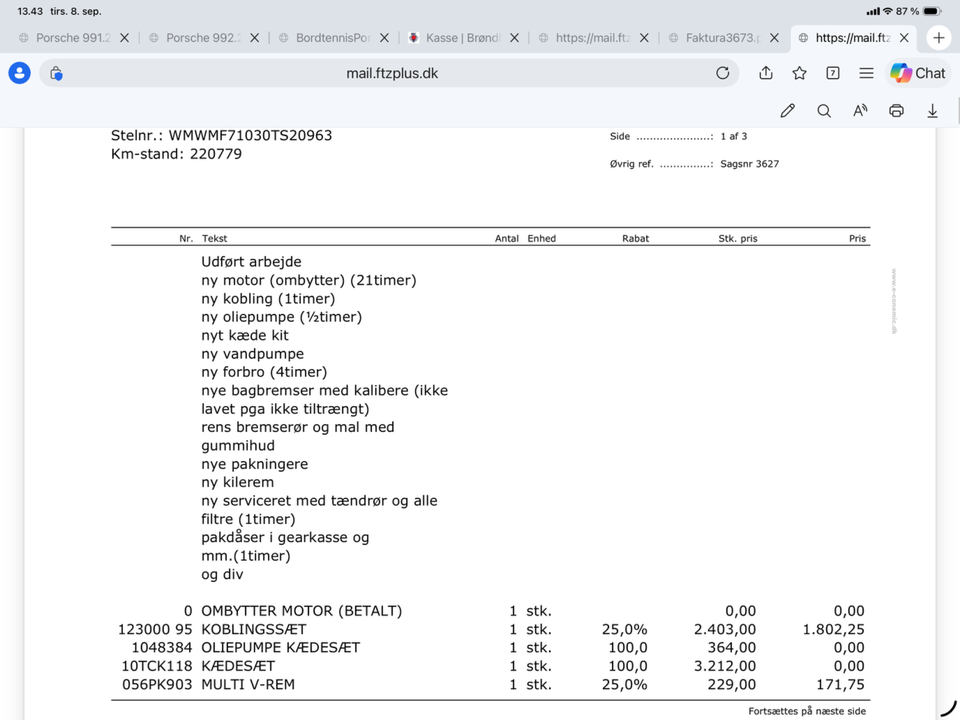Open the tab switcher showing 7
This screenshot has height=720, width=960.
833,73
